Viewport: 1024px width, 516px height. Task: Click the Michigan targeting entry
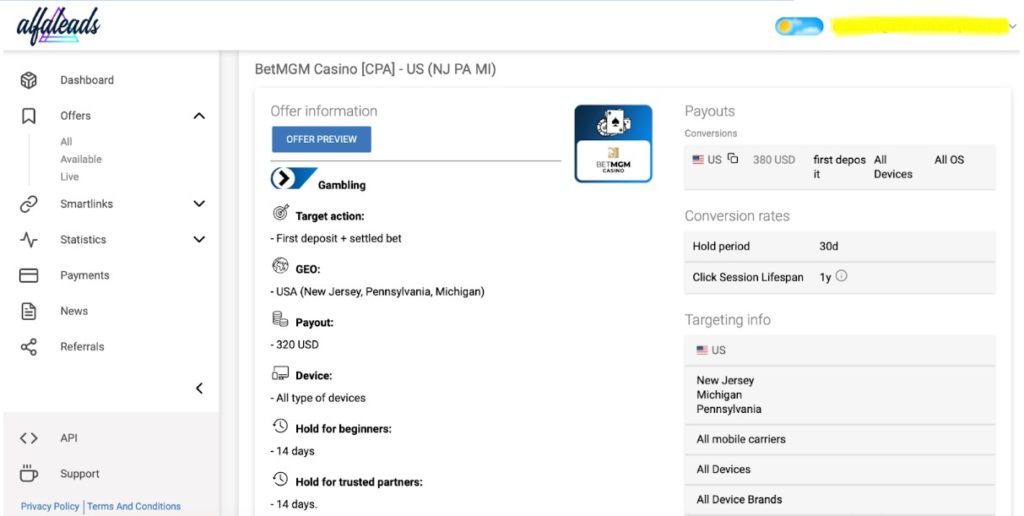pos(719,395)
